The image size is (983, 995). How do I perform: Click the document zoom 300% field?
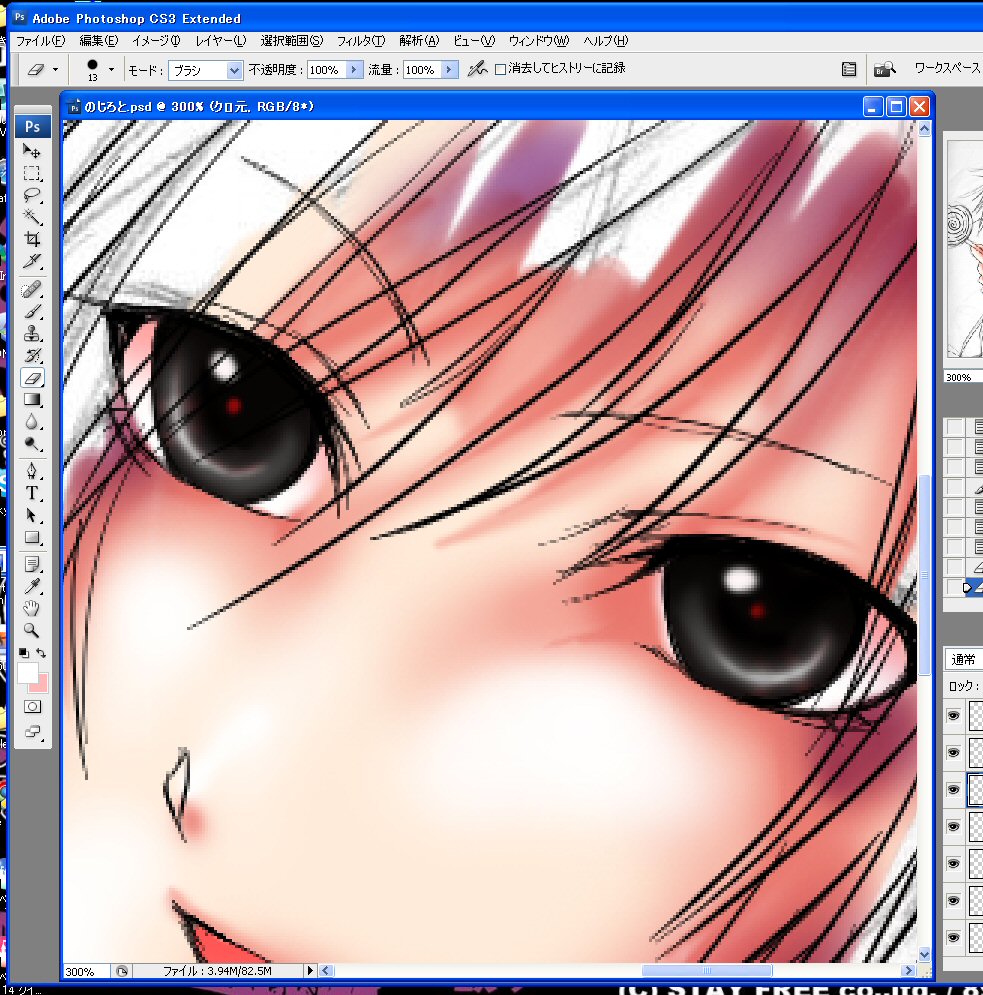86,971
